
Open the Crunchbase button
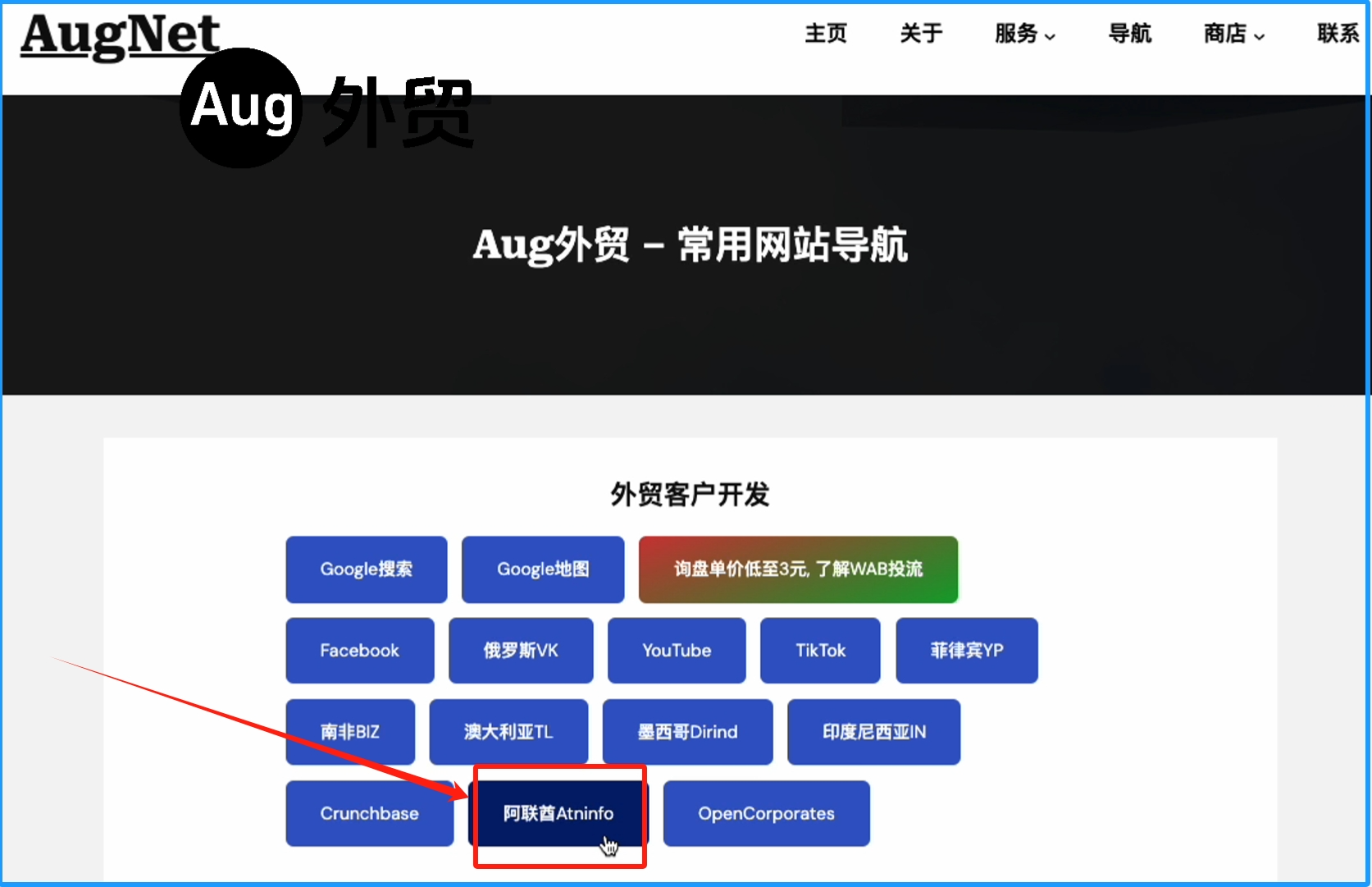[370, 813]
